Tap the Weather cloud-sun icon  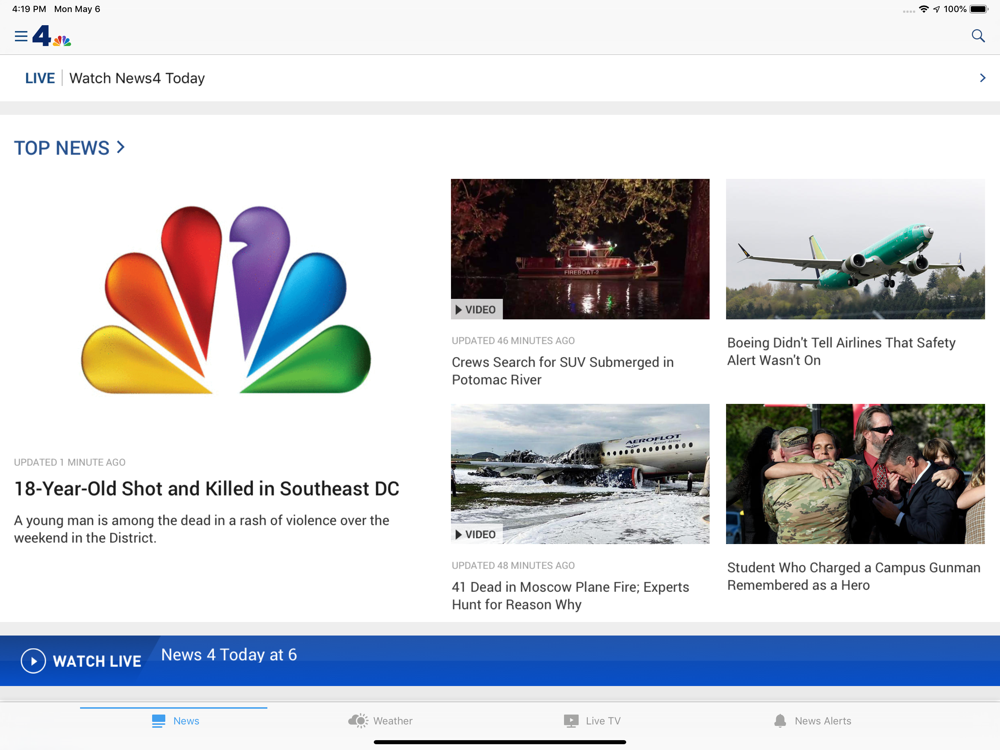[358, 721]
